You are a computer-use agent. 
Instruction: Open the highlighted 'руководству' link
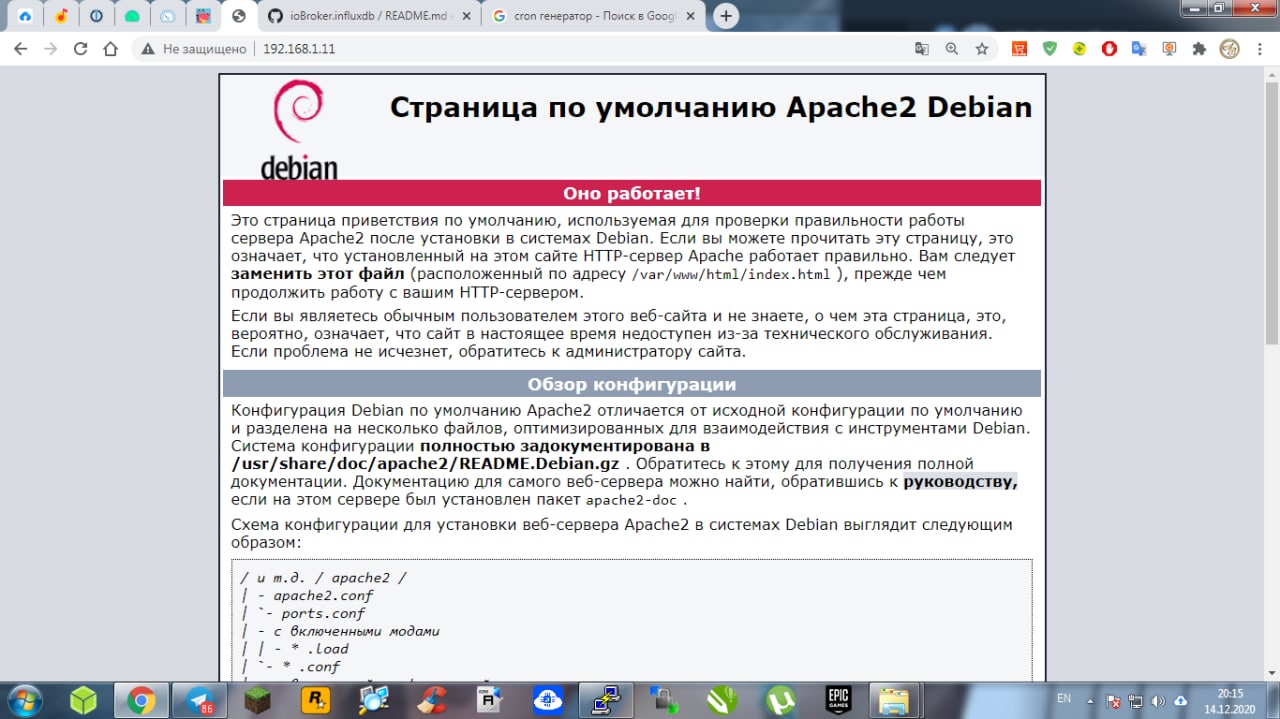pyautogui.click(x=960, y=482)
